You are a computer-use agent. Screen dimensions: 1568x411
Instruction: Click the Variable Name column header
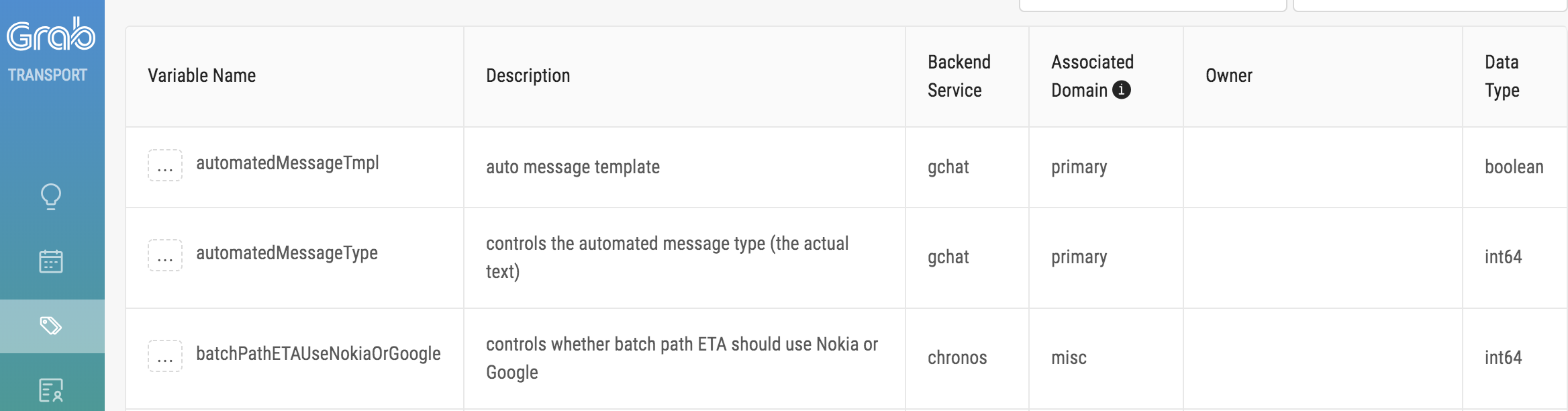pos(201,76)
